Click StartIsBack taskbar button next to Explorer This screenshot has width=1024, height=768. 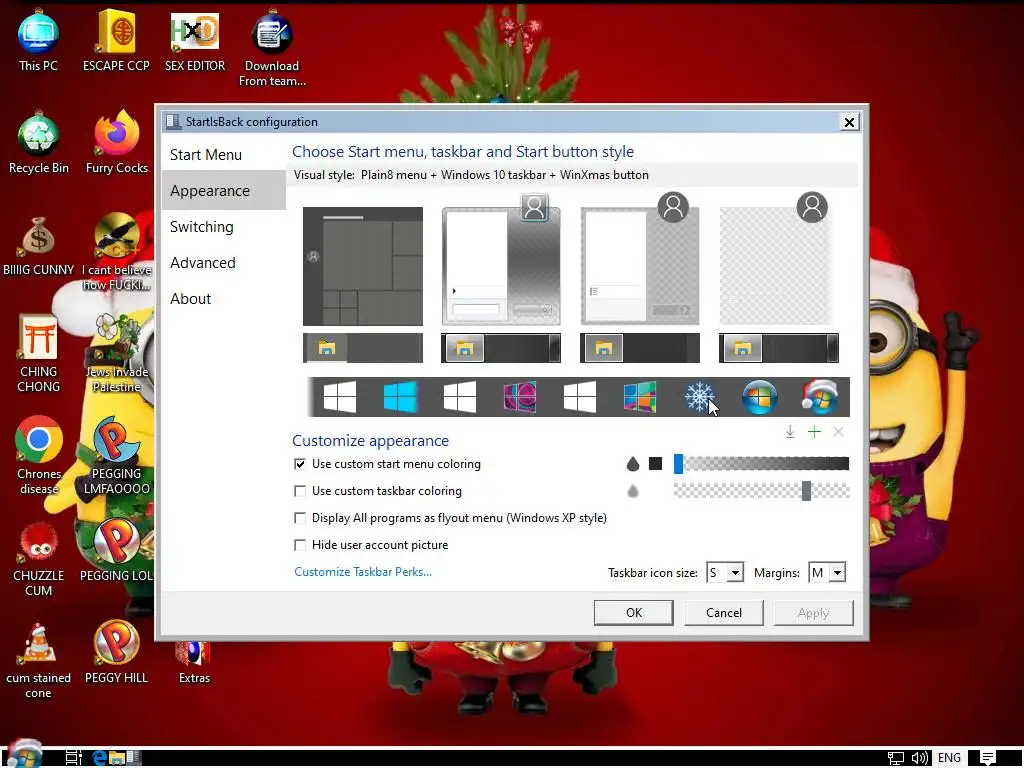[x=134, y=758]
